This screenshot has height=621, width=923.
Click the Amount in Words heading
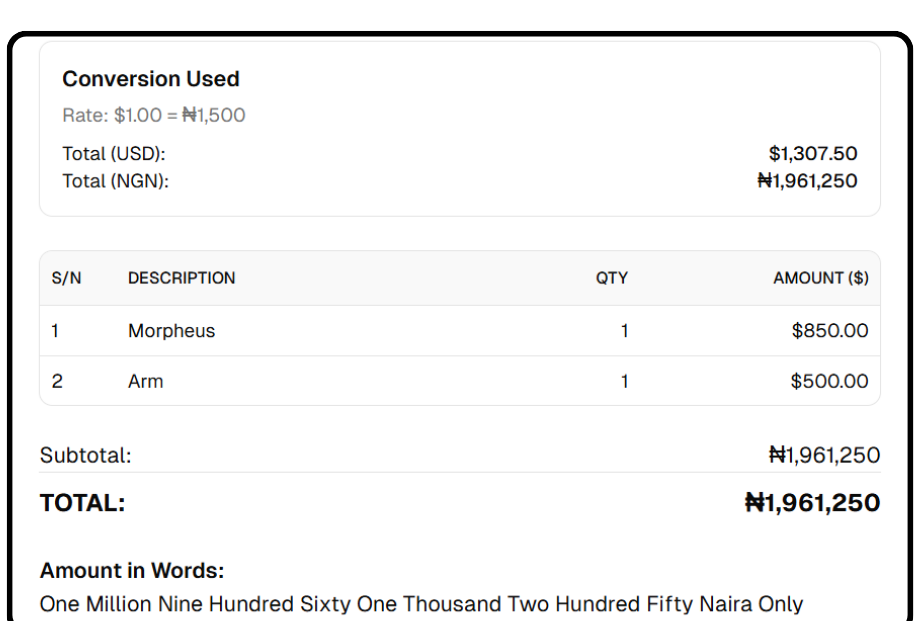[x=132, y=571]
